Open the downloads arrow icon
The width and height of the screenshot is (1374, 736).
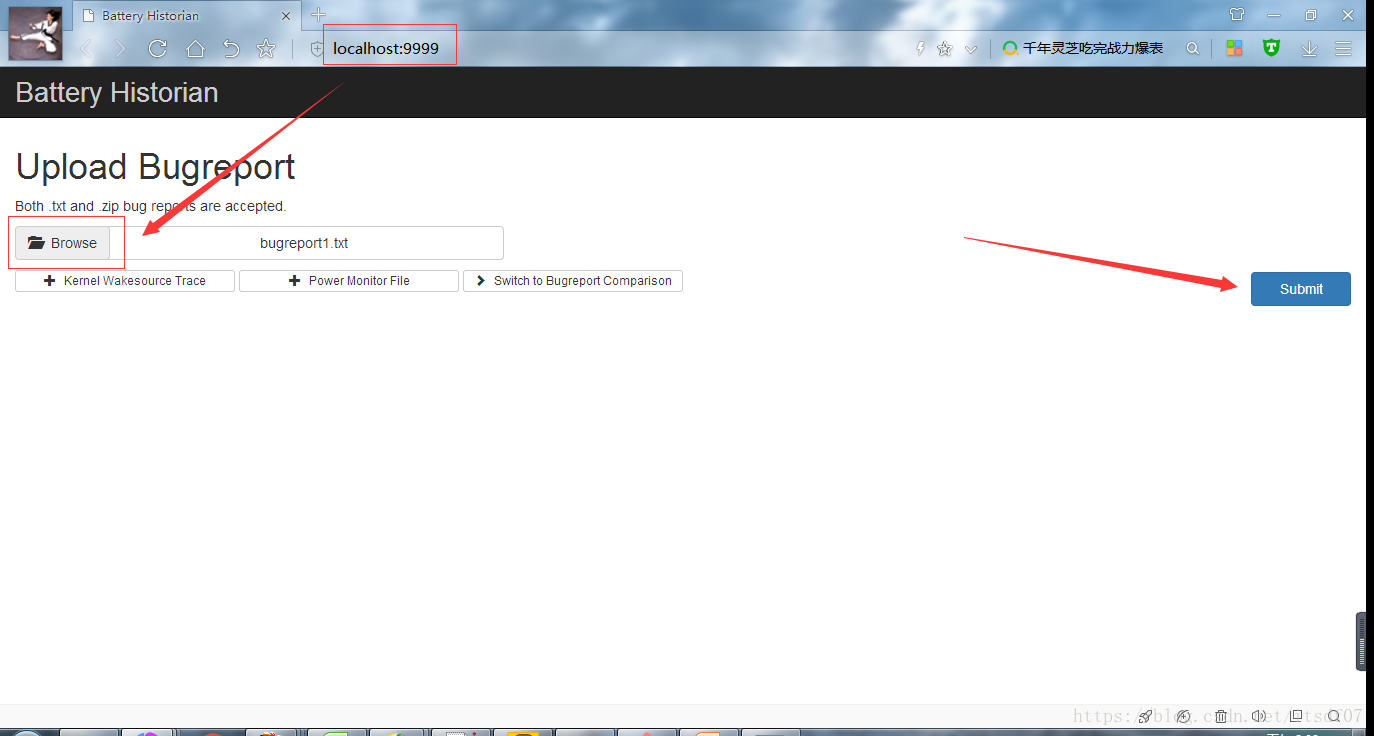click(x=1309, y=48)
